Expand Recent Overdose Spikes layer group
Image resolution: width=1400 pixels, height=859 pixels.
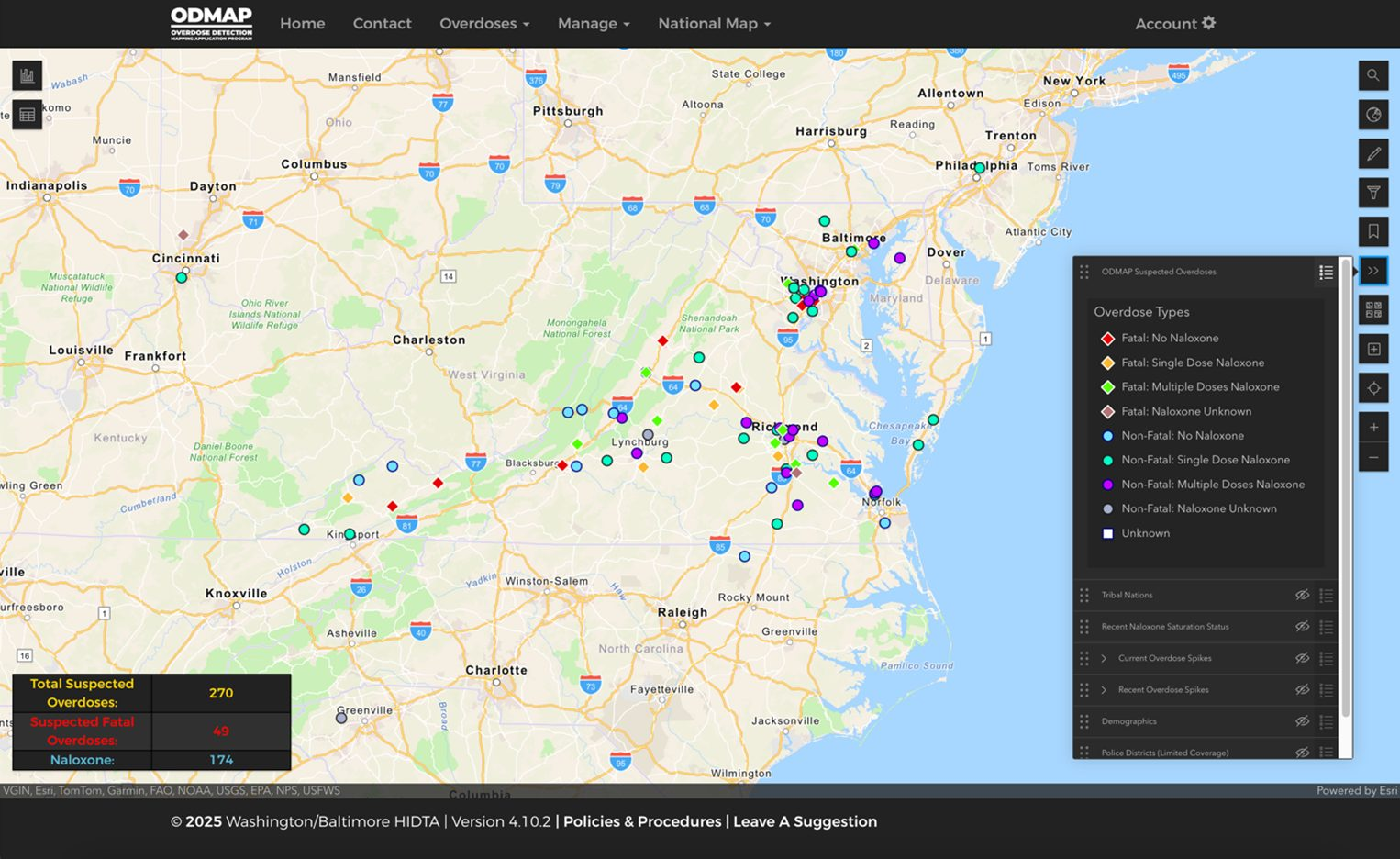tap(1104, 690)
